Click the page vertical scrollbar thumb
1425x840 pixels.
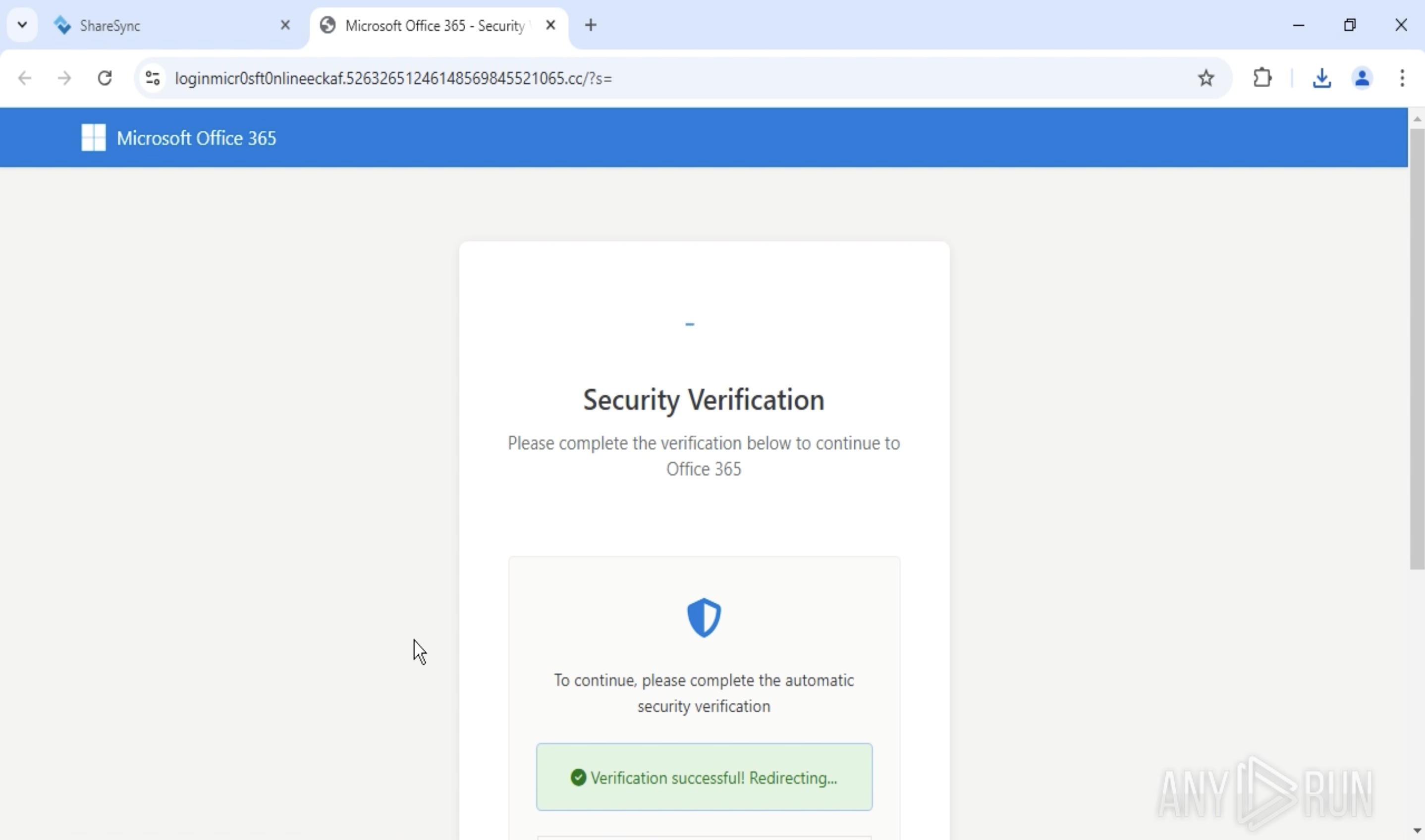pyautogui.click(x=1417, y=348)
